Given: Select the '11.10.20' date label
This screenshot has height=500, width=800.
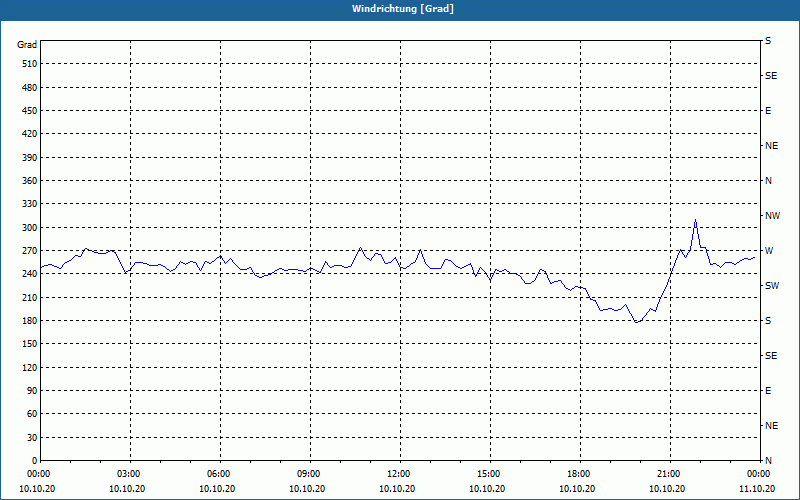Looking at the screenshot, I should point(757,489).
